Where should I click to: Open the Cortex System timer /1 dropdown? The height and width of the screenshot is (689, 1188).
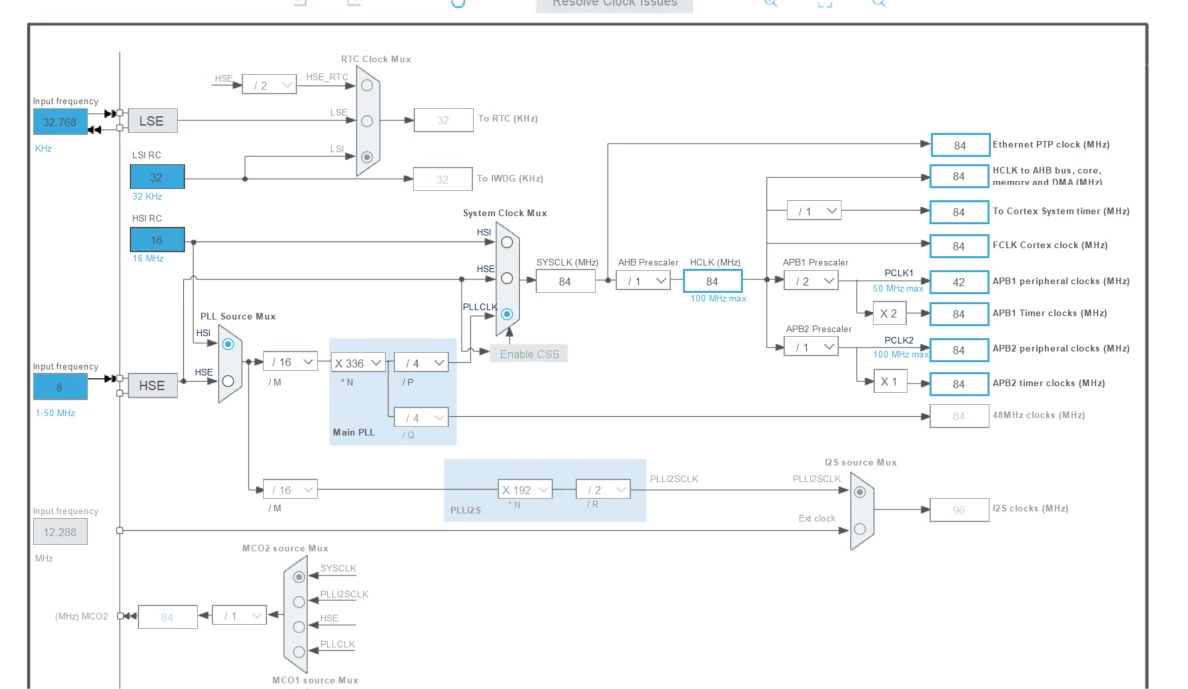point(814,211)
